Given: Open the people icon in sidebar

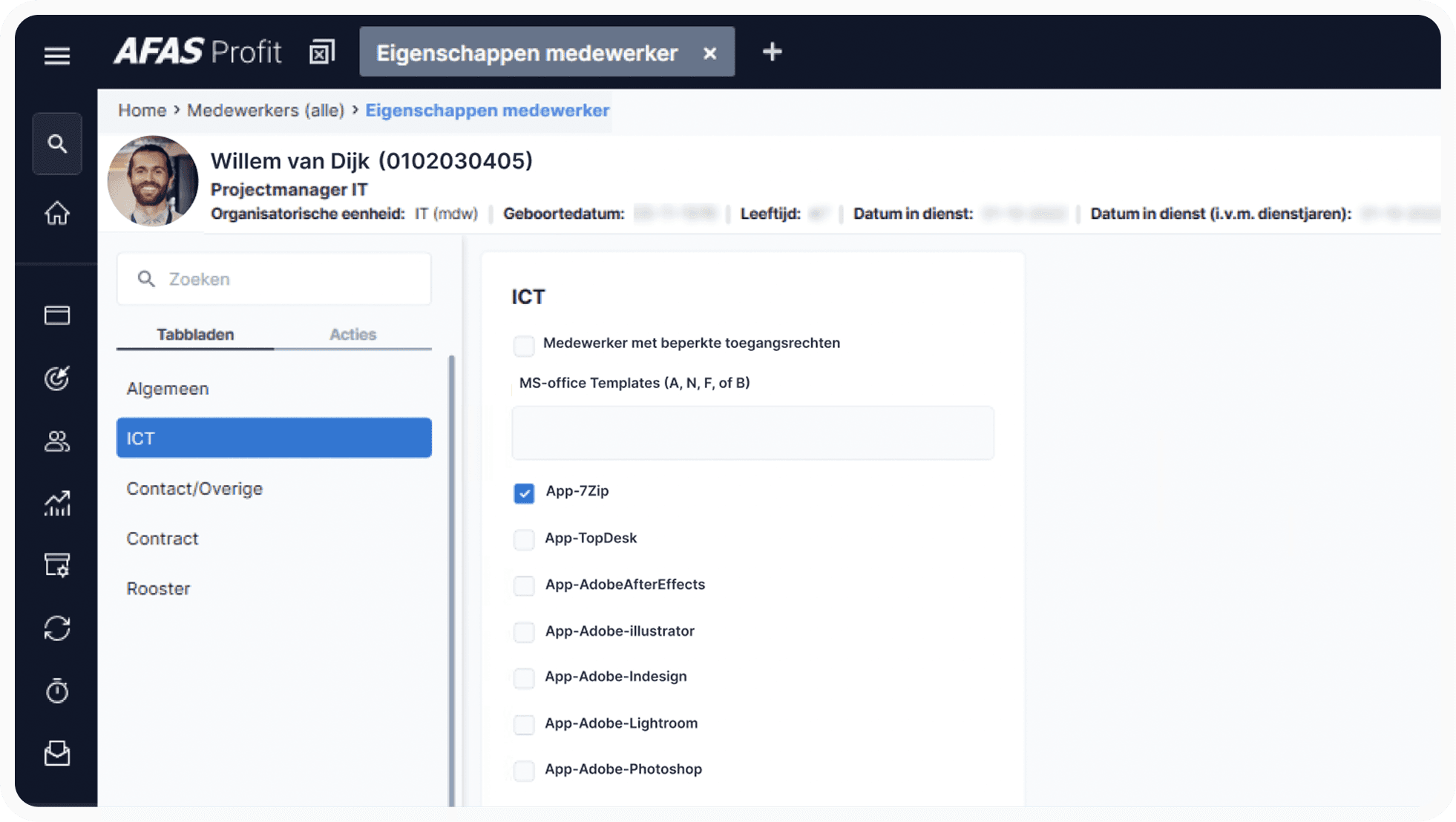Looking at the screenshot, I should (57, 441).
